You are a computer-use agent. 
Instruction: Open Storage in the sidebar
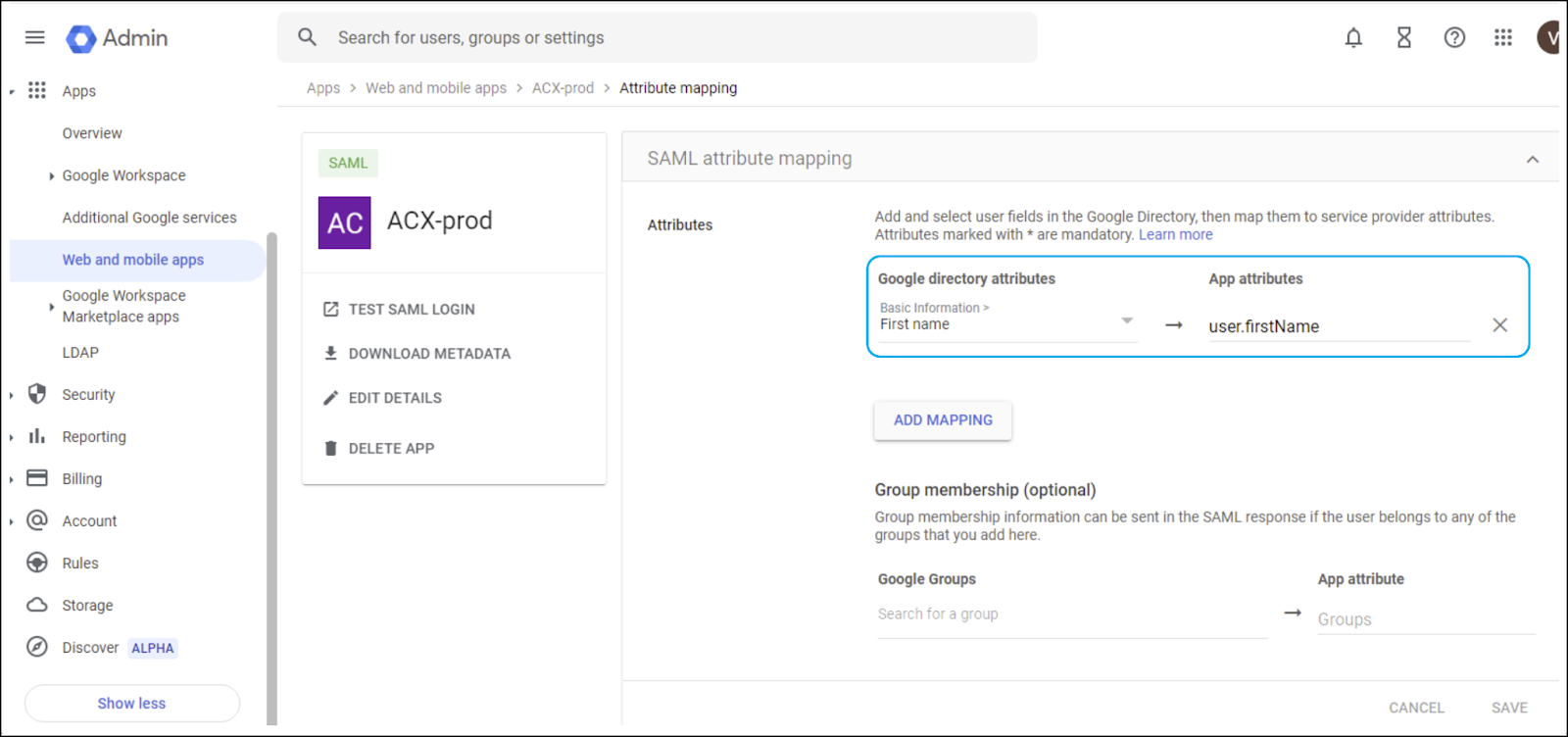point(87,605)
